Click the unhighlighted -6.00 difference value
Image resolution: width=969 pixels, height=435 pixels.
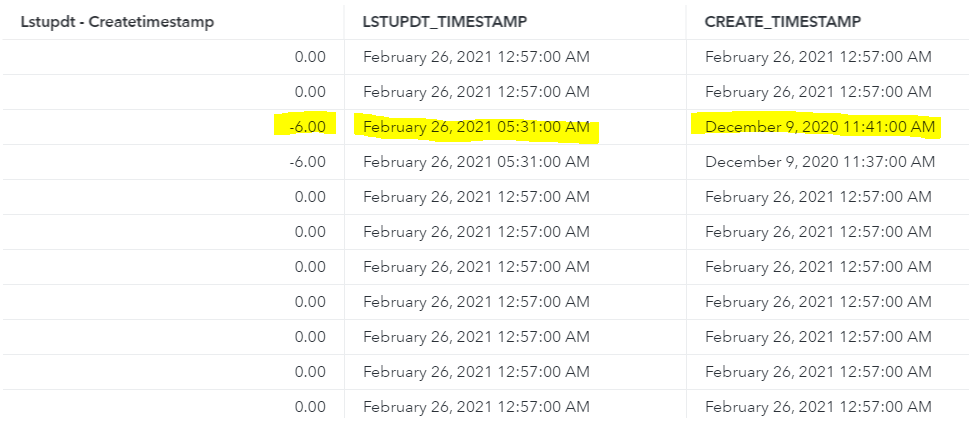point(309,162)
